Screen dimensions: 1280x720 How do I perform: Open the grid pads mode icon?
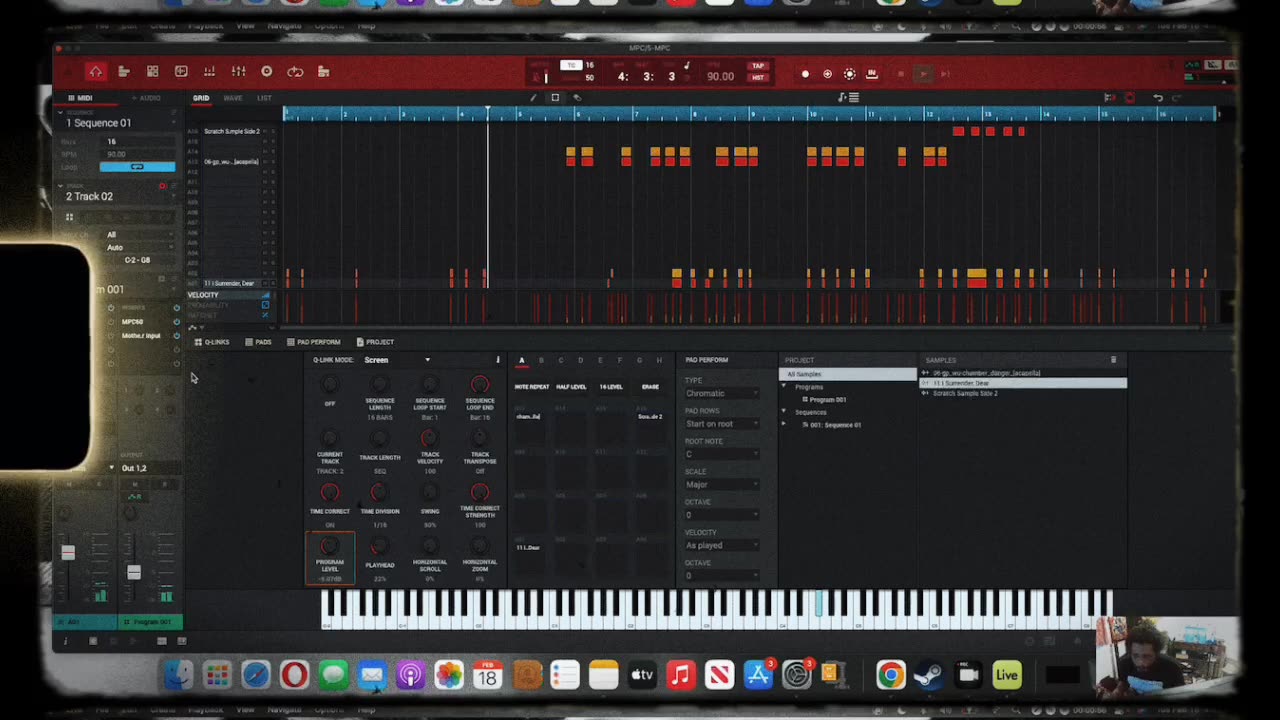click(x=152, y=72)
